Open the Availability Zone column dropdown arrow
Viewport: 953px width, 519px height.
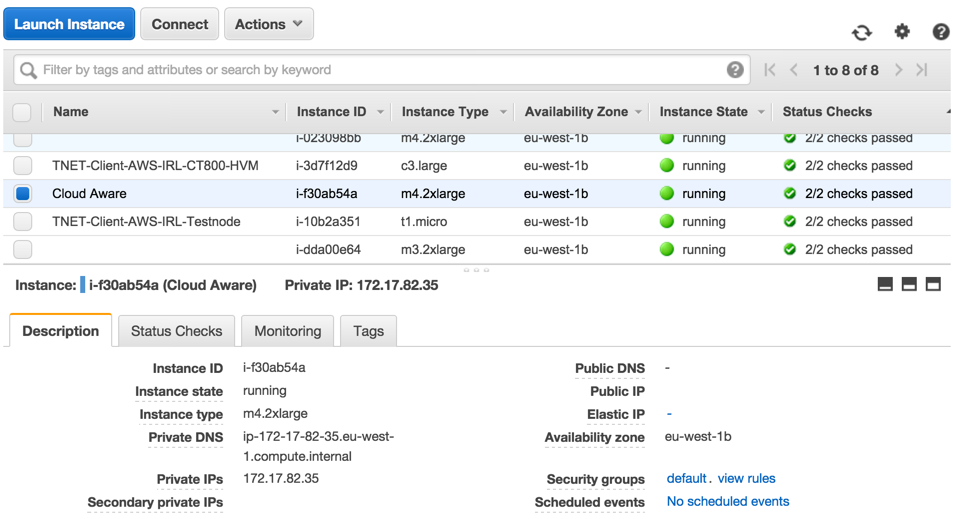coord(639,112)
